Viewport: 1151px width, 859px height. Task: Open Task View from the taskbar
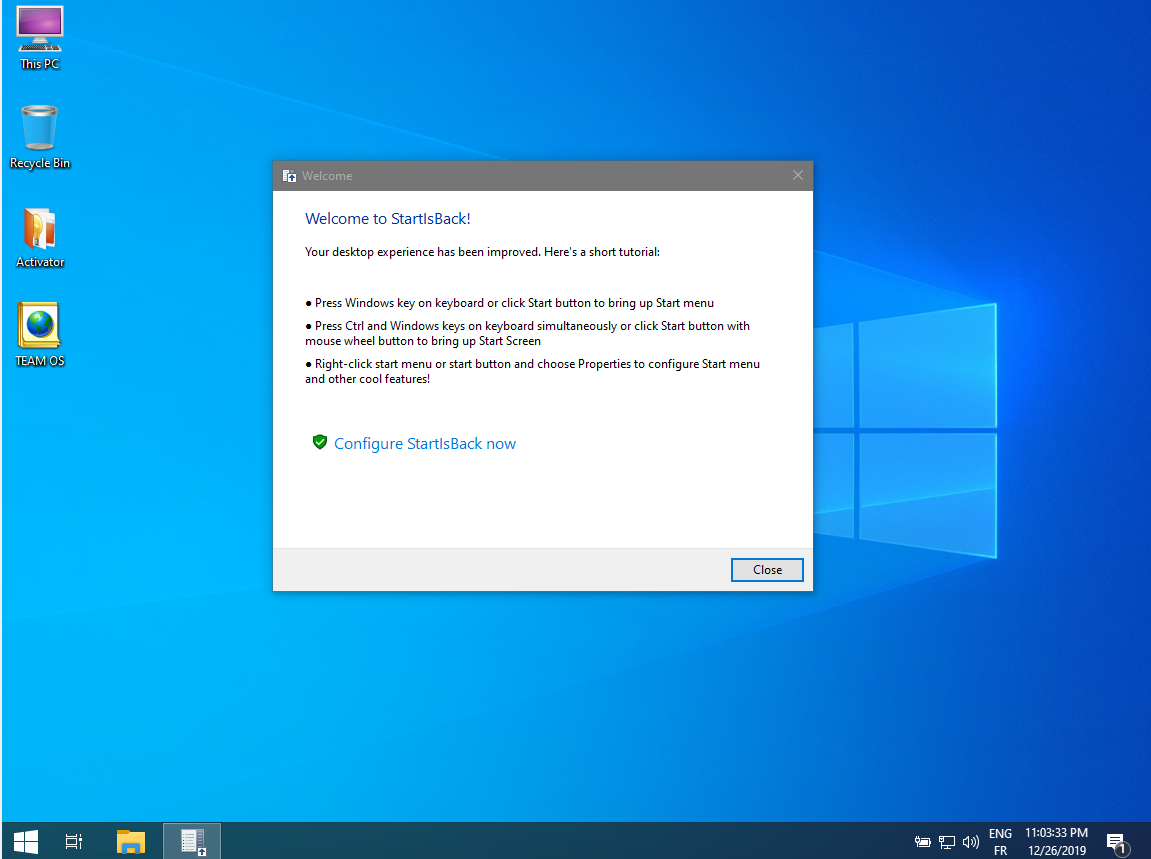74,841
